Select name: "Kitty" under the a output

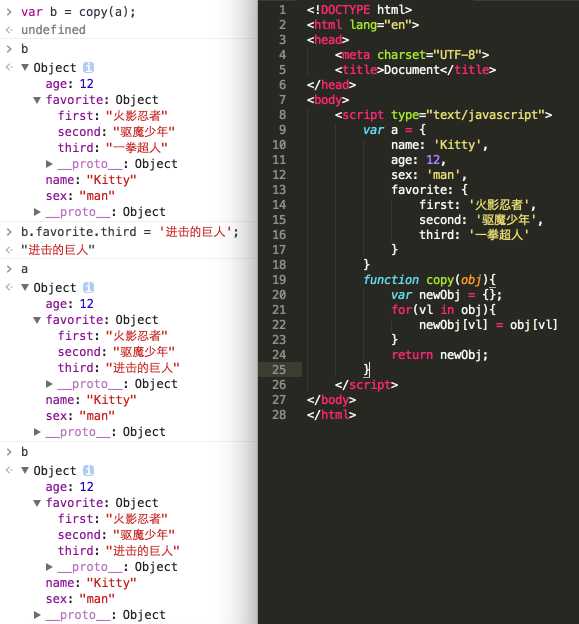pos(91,400)
